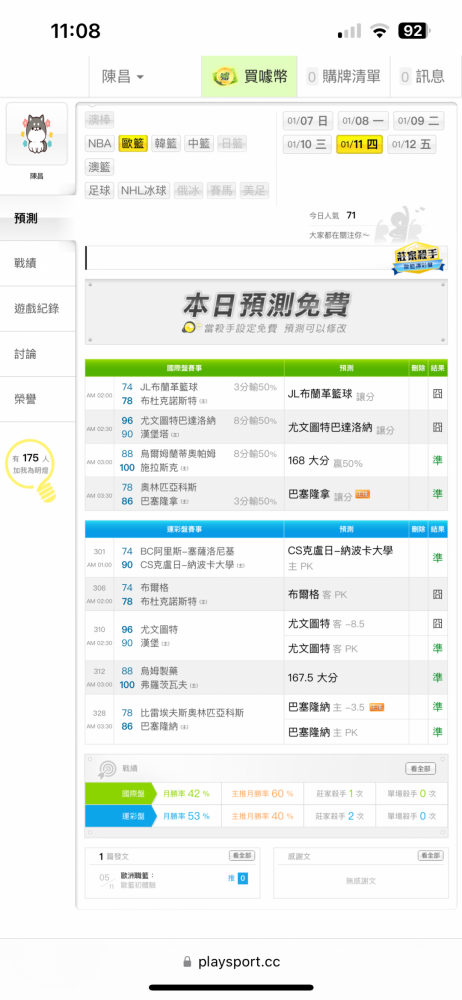Open the 購牌清單 list

(x=343, y=77)
